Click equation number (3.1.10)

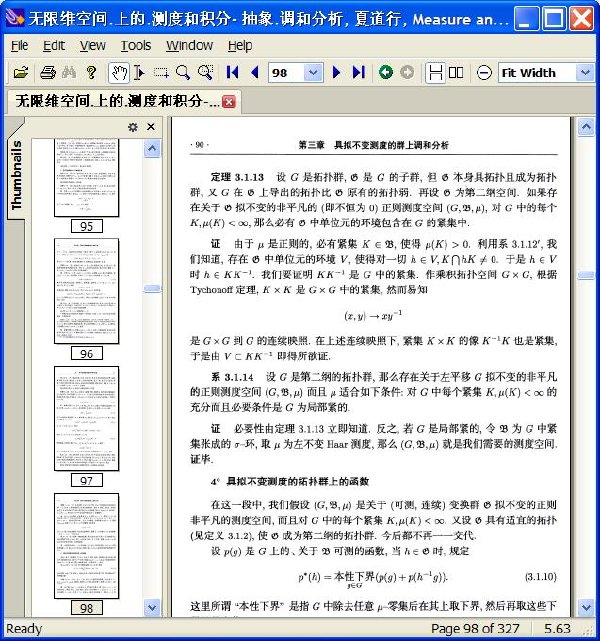pos(540,576)
